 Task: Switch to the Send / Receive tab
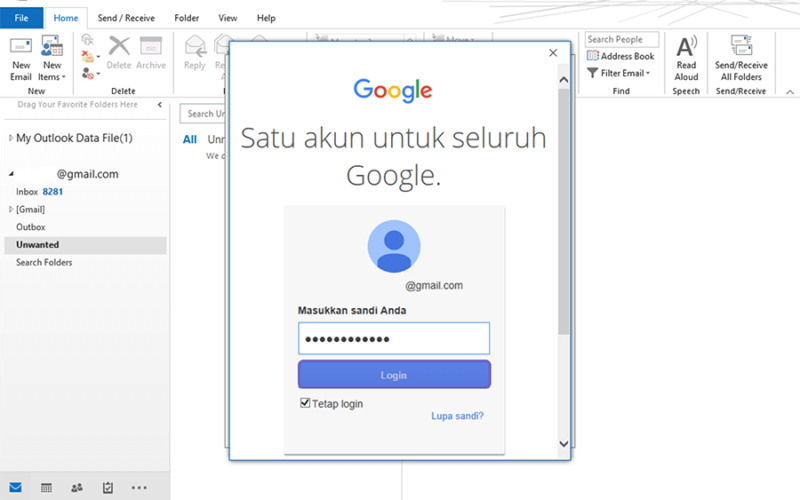coord(126,18)
